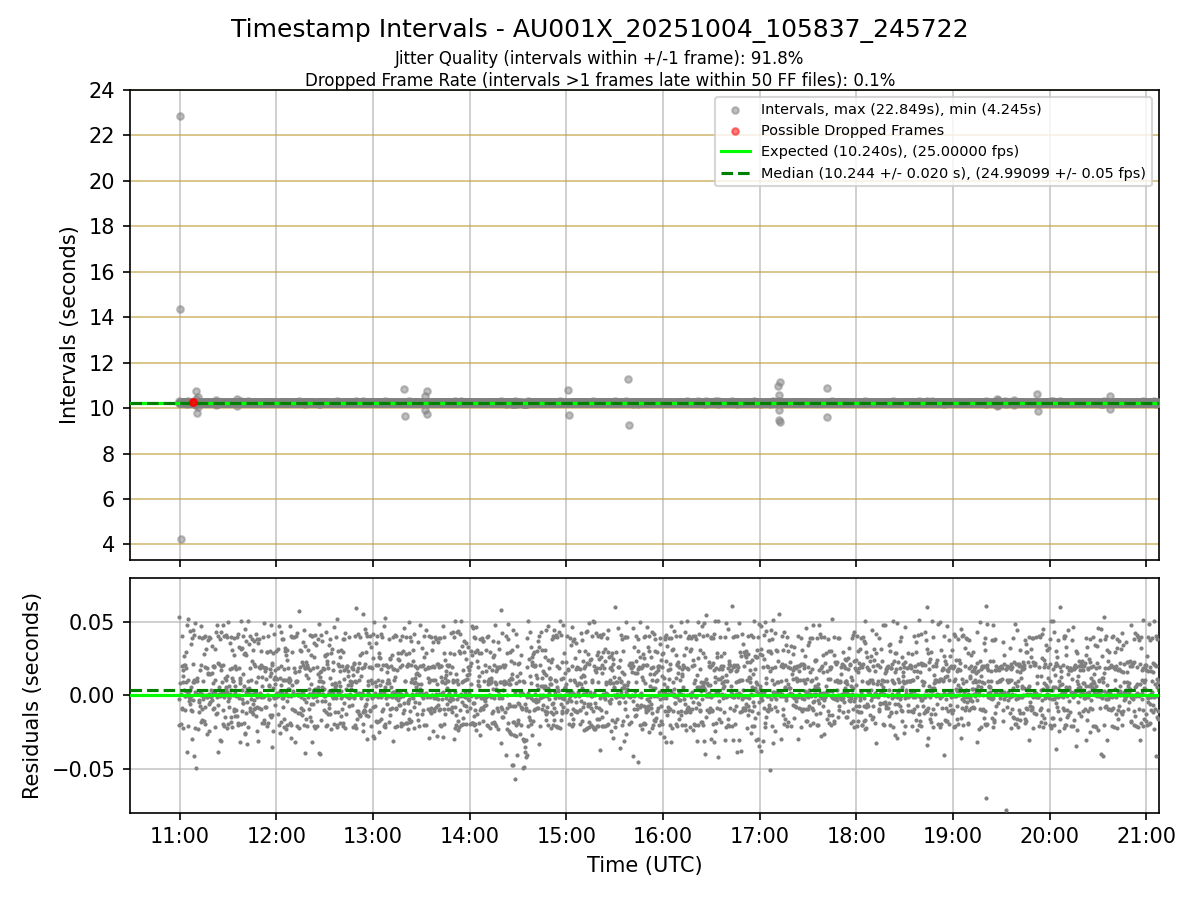Click the '21:00' x-axis tick label
1200x900 pixels.
1146,834
